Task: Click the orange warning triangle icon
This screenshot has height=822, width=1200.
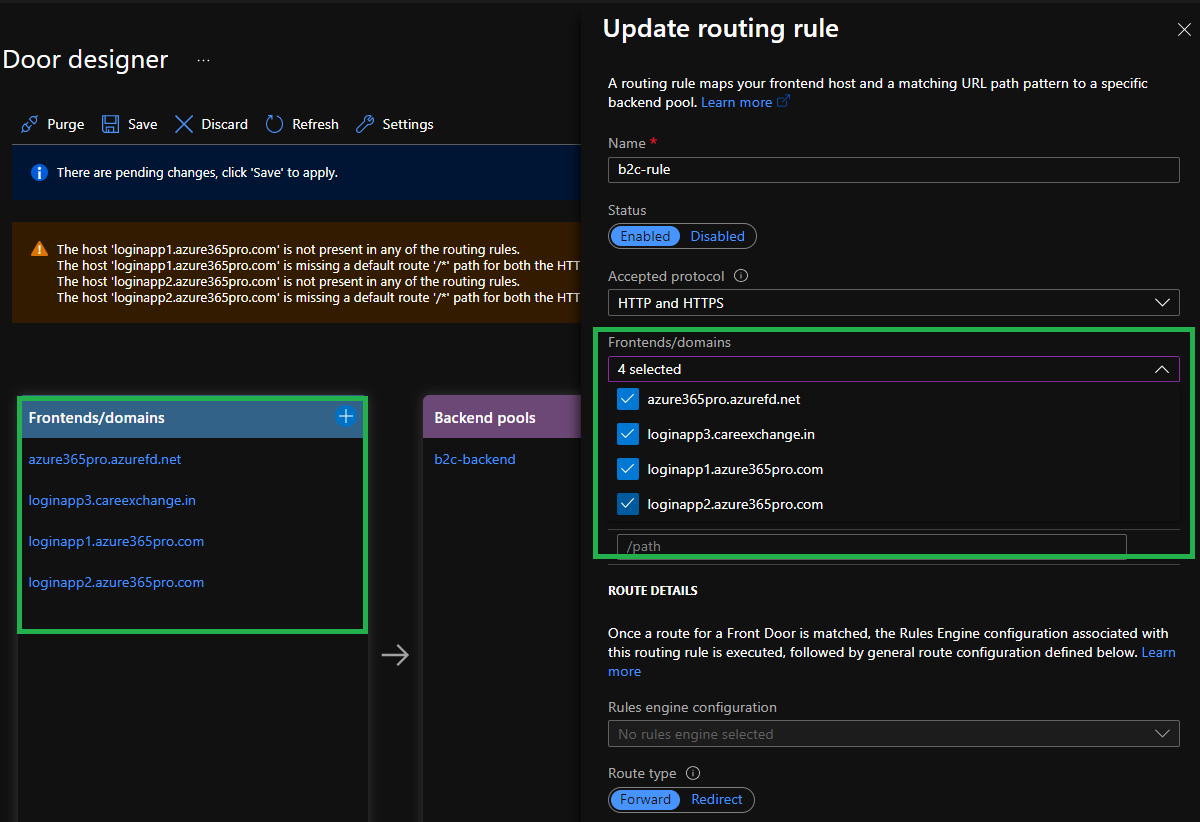Action: tap(39, 249)
